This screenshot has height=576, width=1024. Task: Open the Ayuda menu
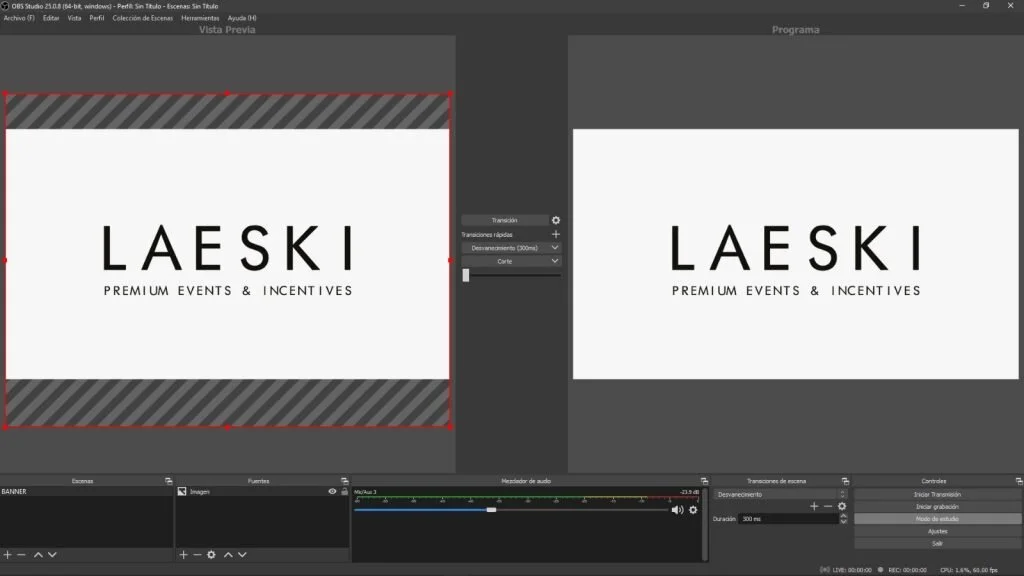[x=242, y=18]
